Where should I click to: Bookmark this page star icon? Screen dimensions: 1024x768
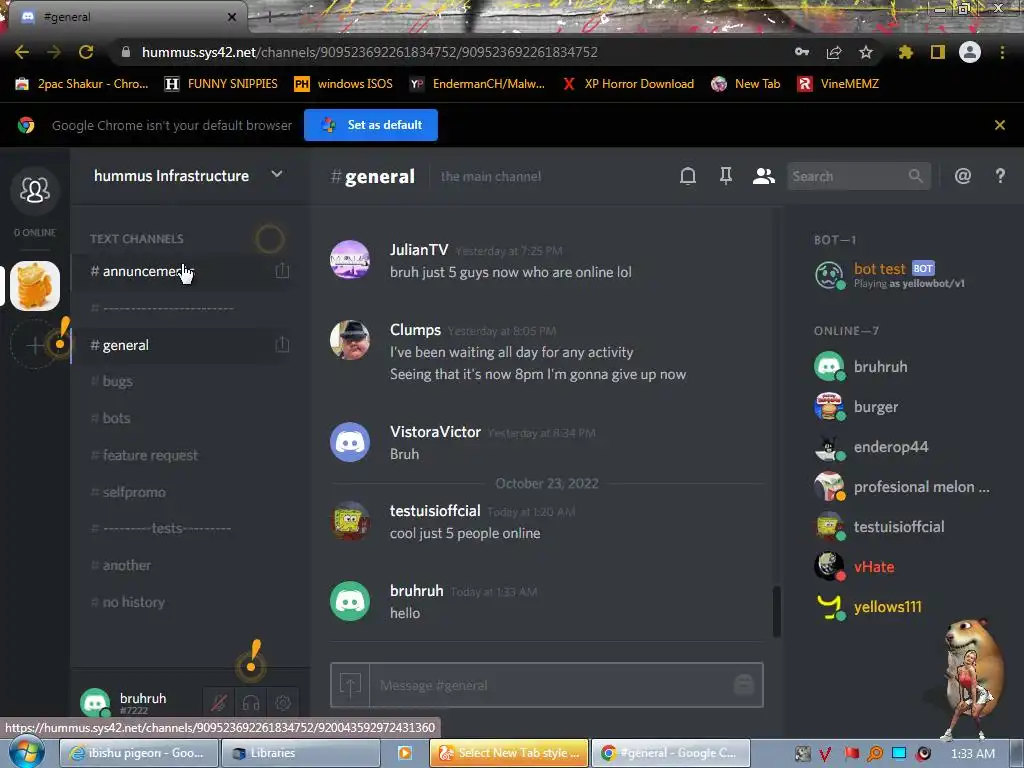coord(865,52)
